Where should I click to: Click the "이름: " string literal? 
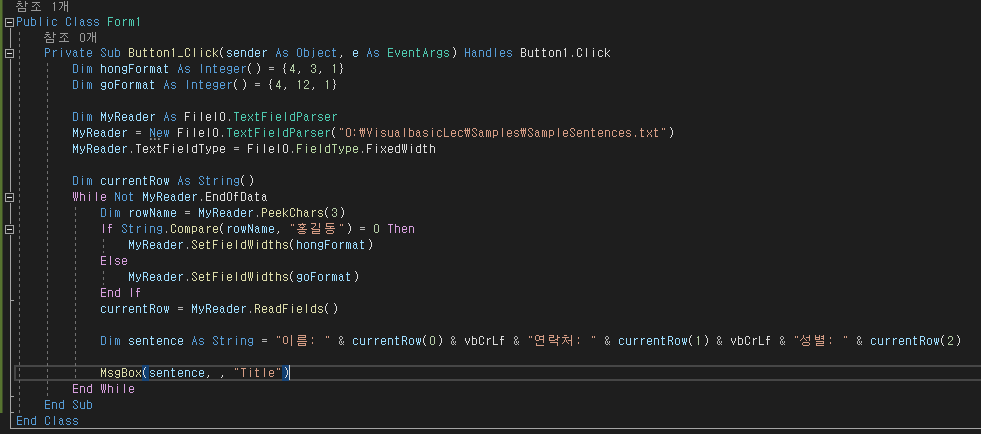[303, 341]
